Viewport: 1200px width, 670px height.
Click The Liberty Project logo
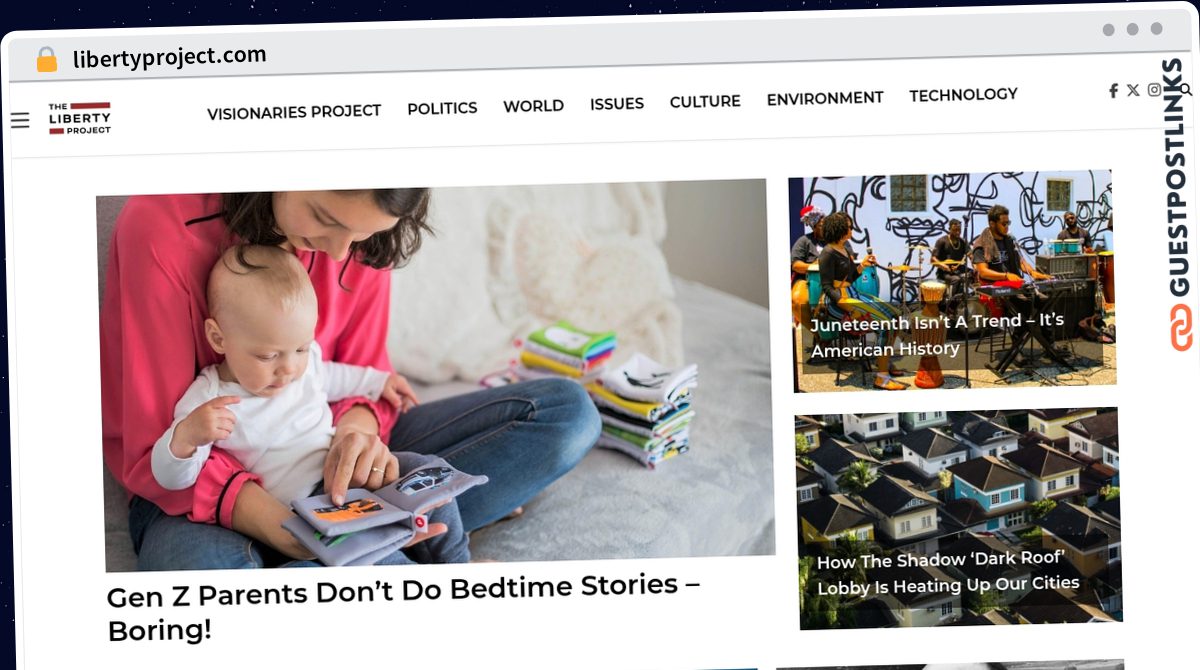pos(79,118)
